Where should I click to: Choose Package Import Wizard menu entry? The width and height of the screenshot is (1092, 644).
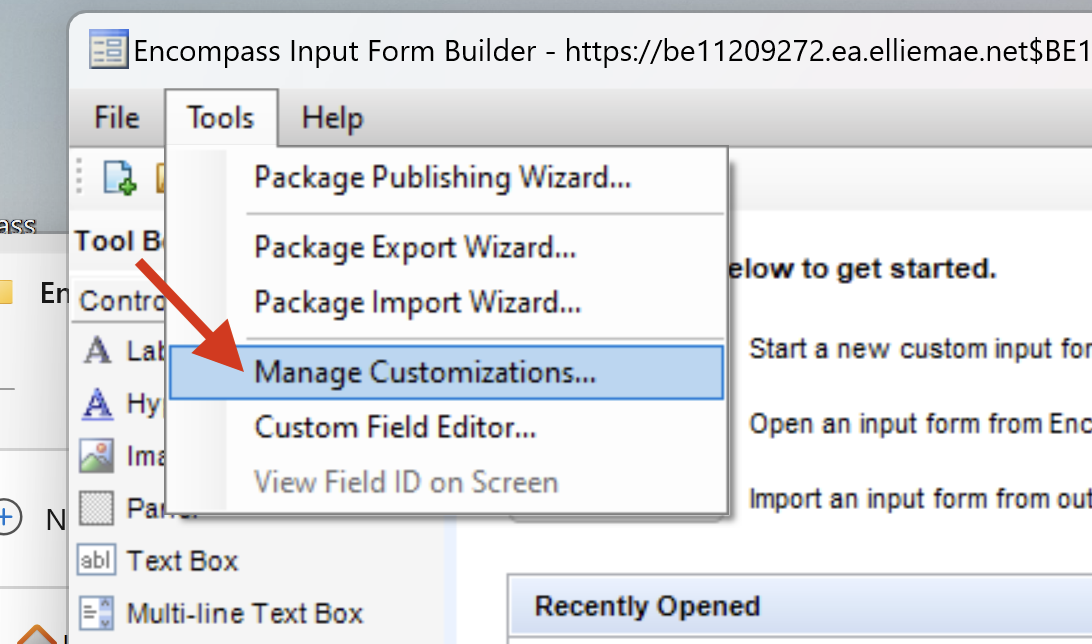[x=417, y=301]
